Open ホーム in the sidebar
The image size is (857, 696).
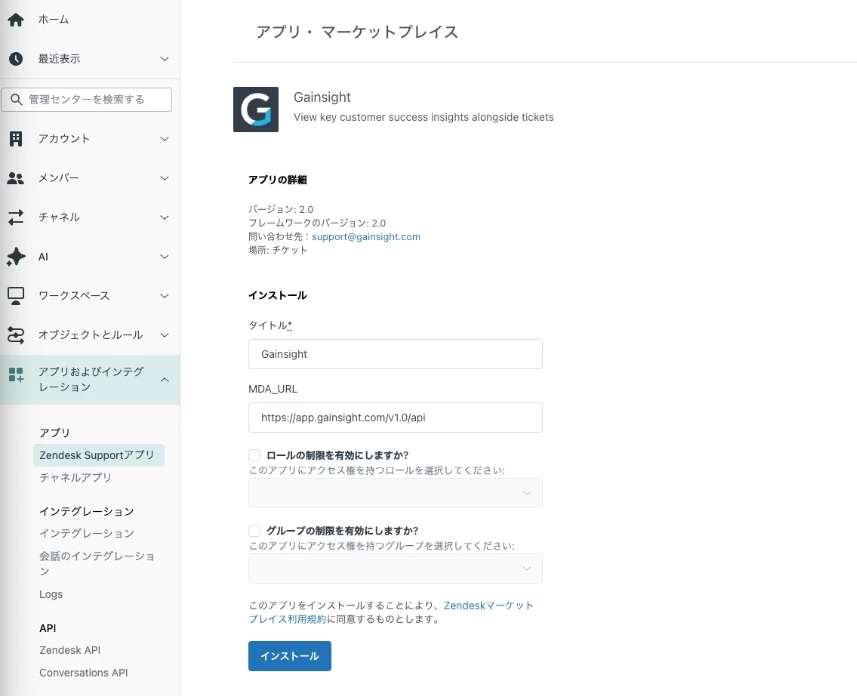point(54,20)
